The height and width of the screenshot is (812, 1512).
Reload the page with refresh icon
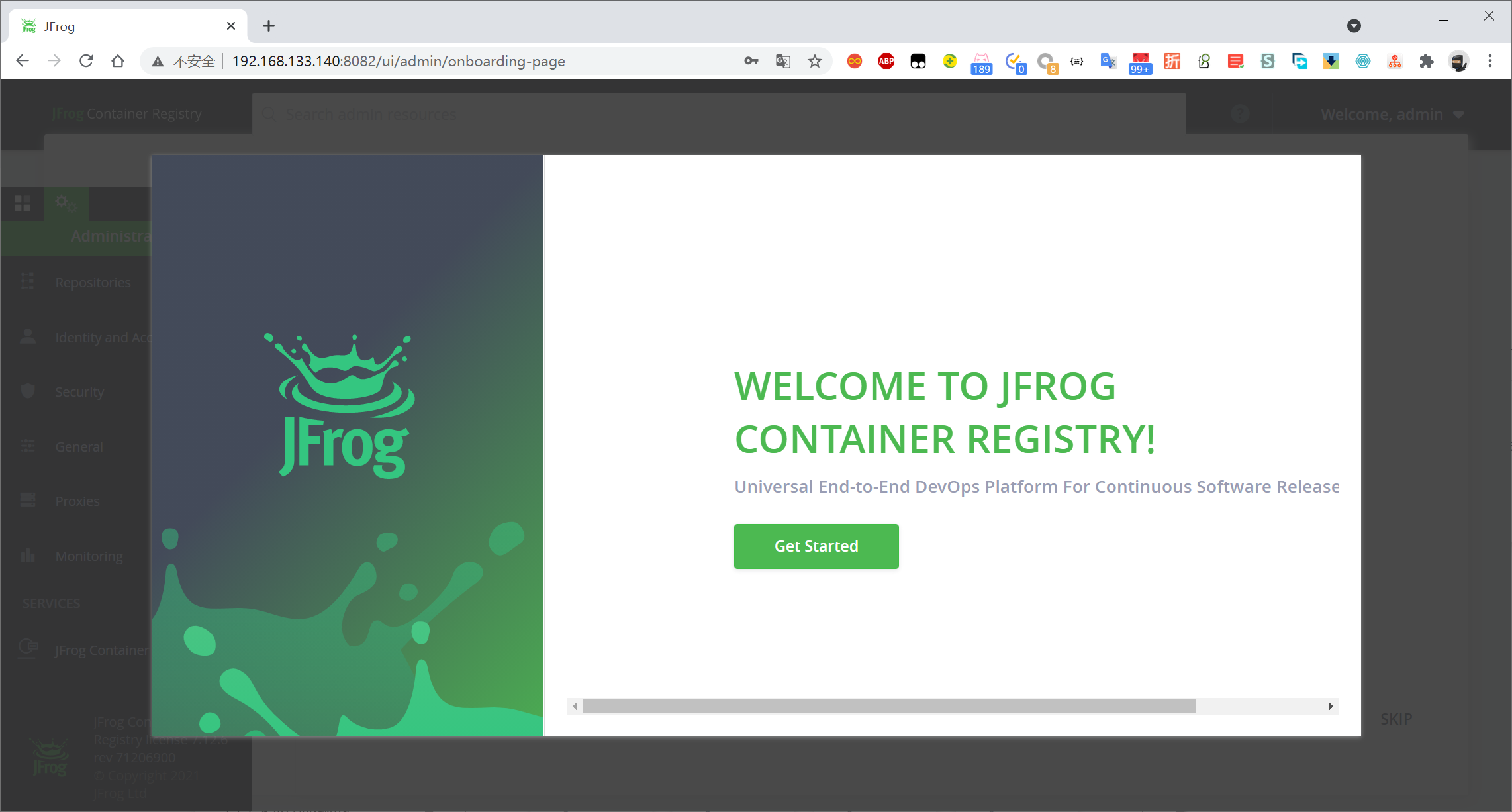[86, 61]
